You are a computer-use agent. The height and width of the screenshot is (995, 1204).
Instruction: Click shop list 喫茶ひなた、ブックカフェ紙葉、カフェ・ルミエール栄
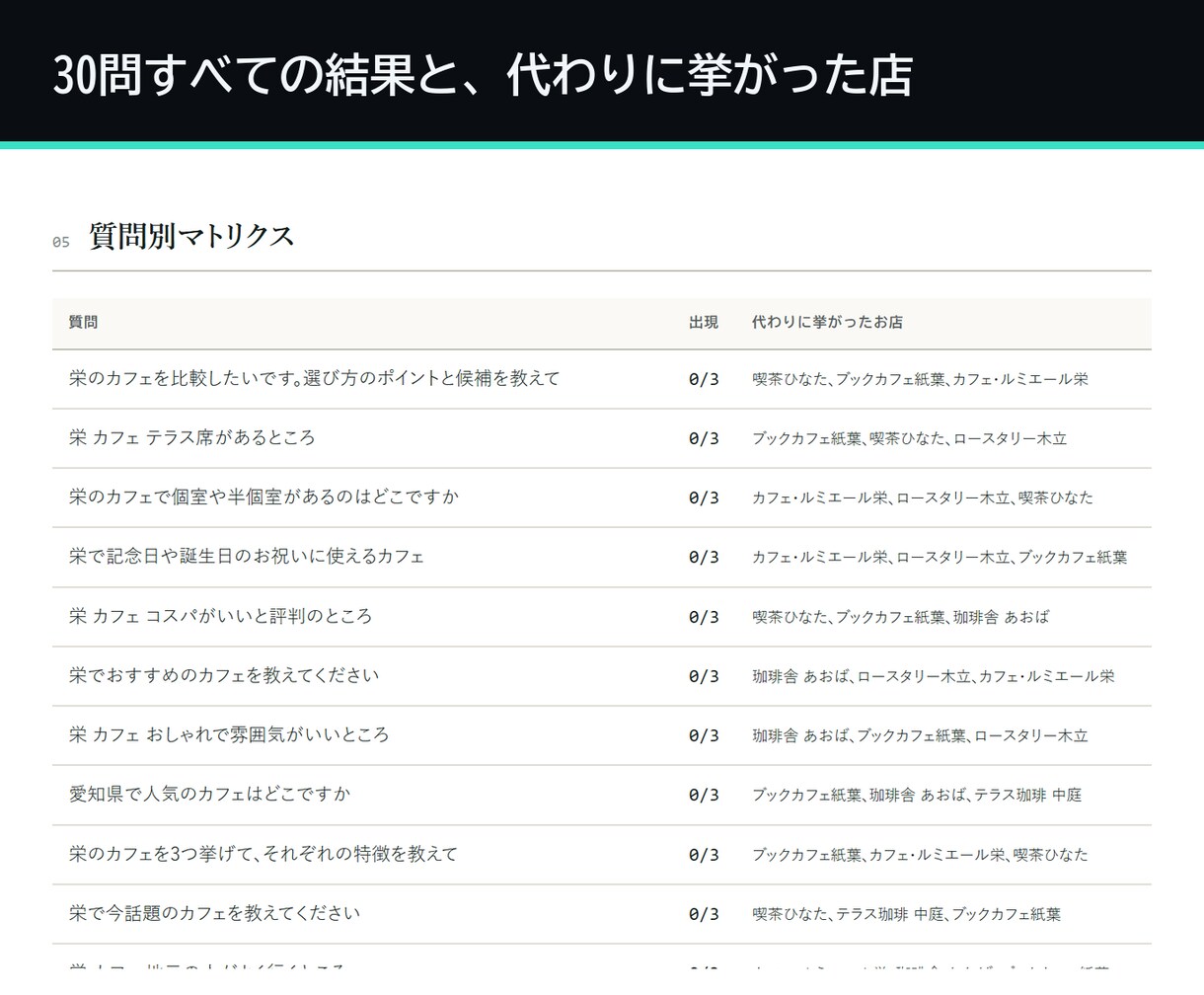point(920,379)
